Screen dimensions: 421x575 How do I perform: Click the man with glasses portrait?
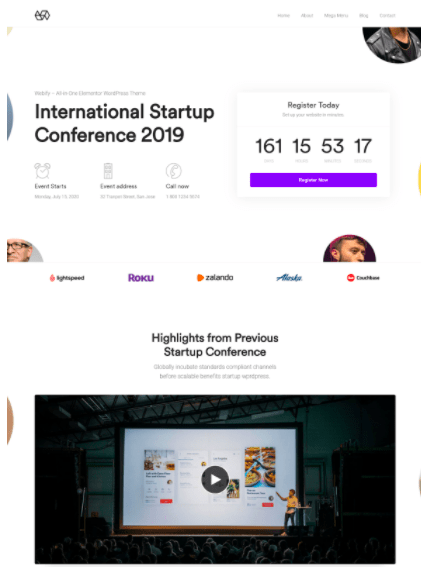click(x=25, y=250)
